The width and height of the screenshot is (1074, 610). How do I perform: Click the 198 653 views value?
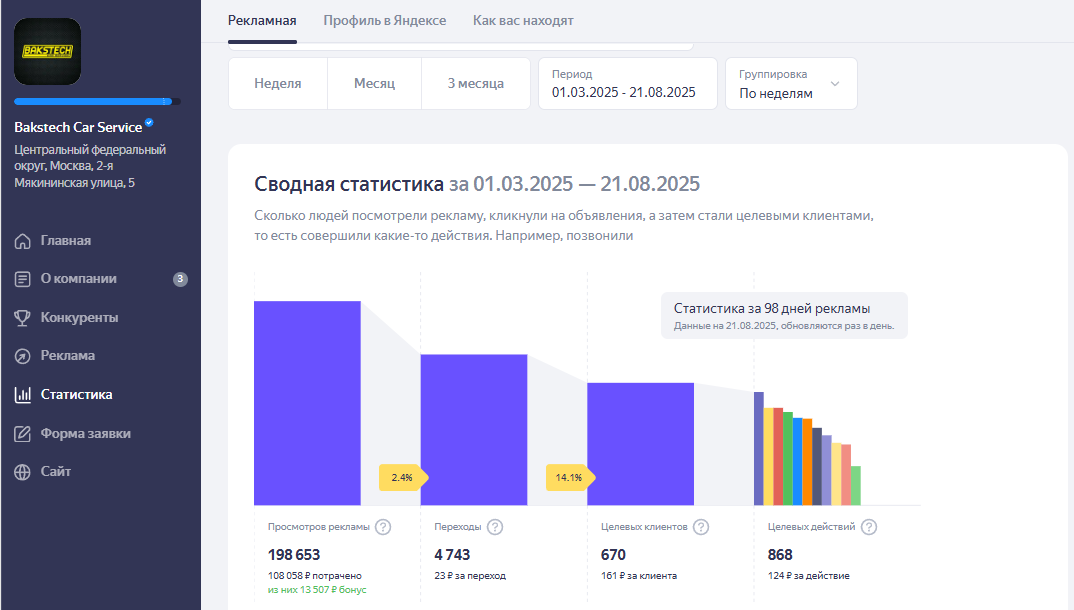pos(294,555)
